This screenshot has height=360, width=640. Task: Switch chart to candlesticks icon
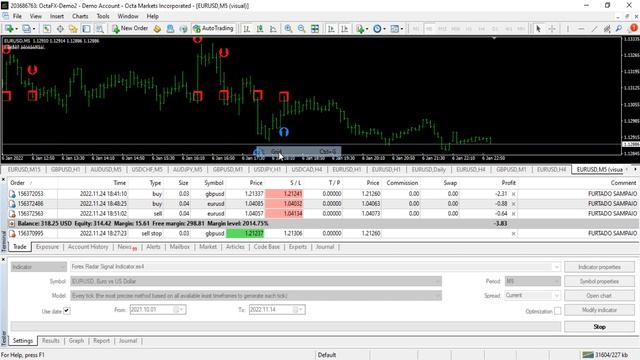coord(260,29)
